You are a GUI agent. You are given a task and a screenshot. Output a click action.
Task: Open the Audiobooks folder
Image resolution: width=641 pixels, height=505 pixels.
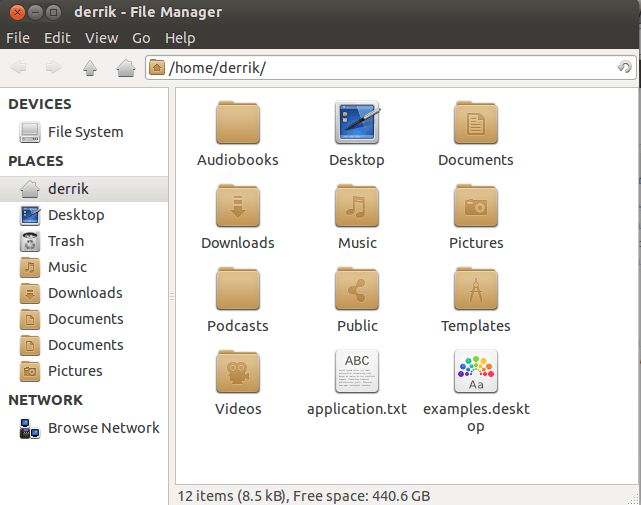pyautogui.click(x=238, y=124)
